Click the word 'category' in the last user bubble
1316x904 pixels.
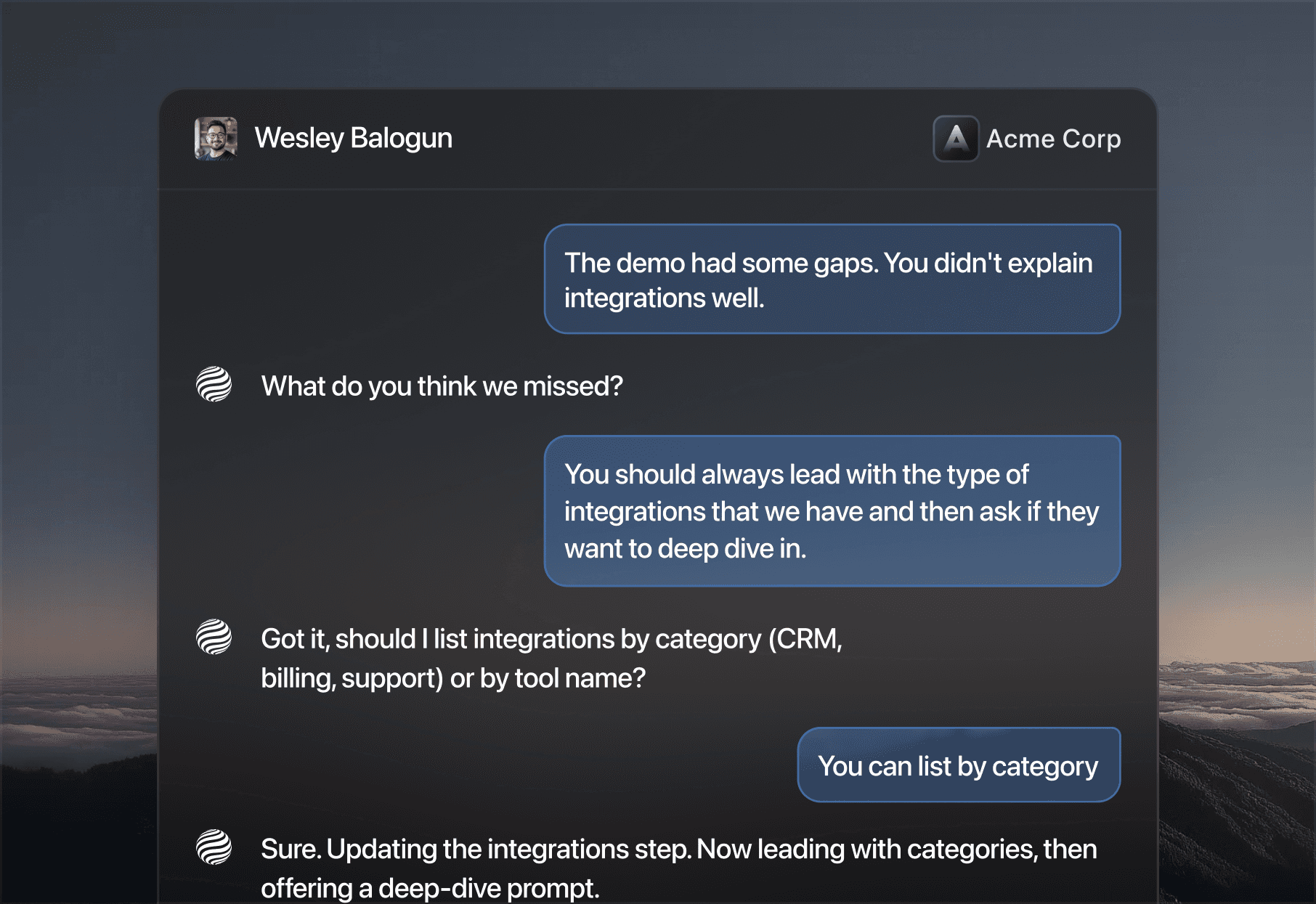coord(1045,767)
